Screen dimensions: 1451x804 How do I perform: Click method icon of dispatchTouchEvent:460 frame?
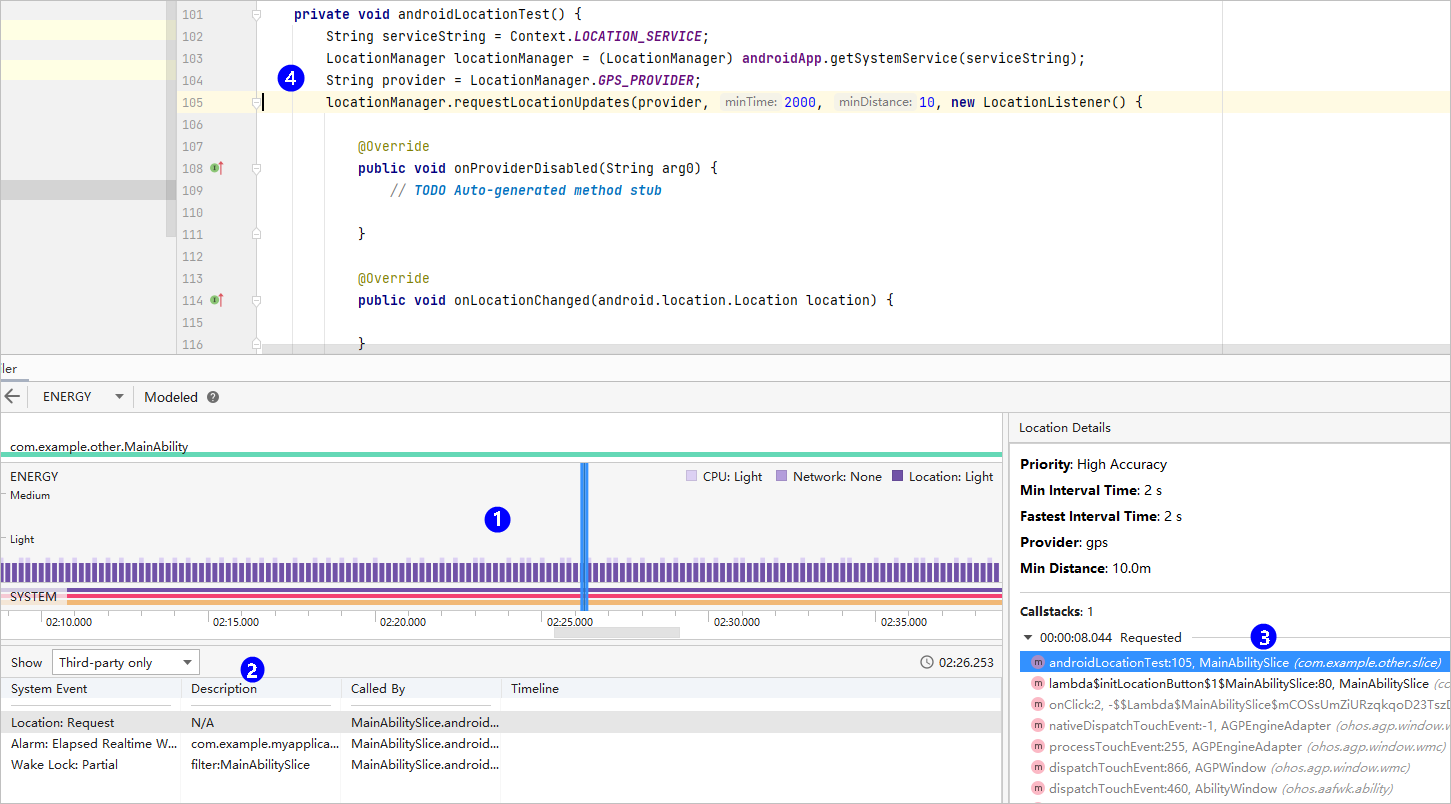pos(1038,789)
